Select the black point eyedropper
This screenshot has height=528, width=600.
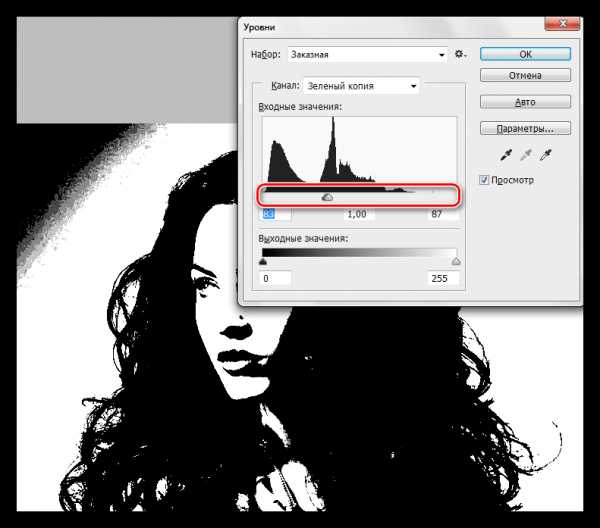coord(506,155)
